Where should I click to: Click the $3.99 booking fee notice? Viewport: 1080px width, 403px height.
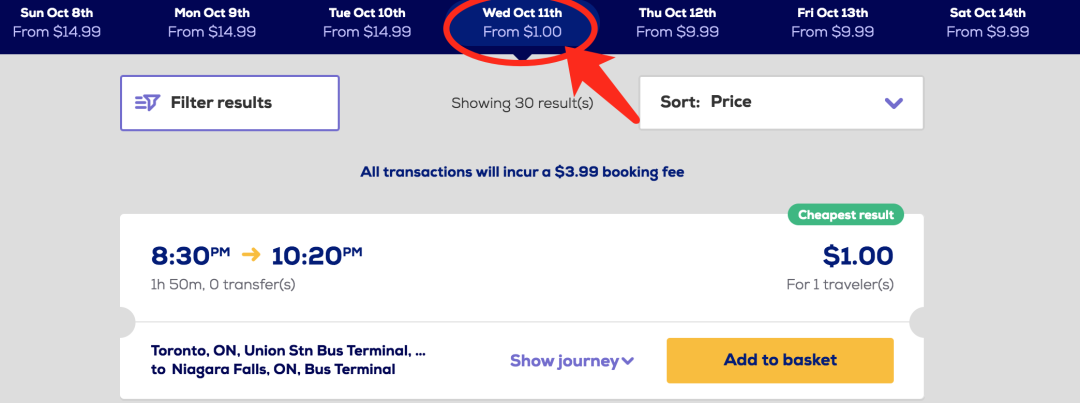tap(522, 172)
